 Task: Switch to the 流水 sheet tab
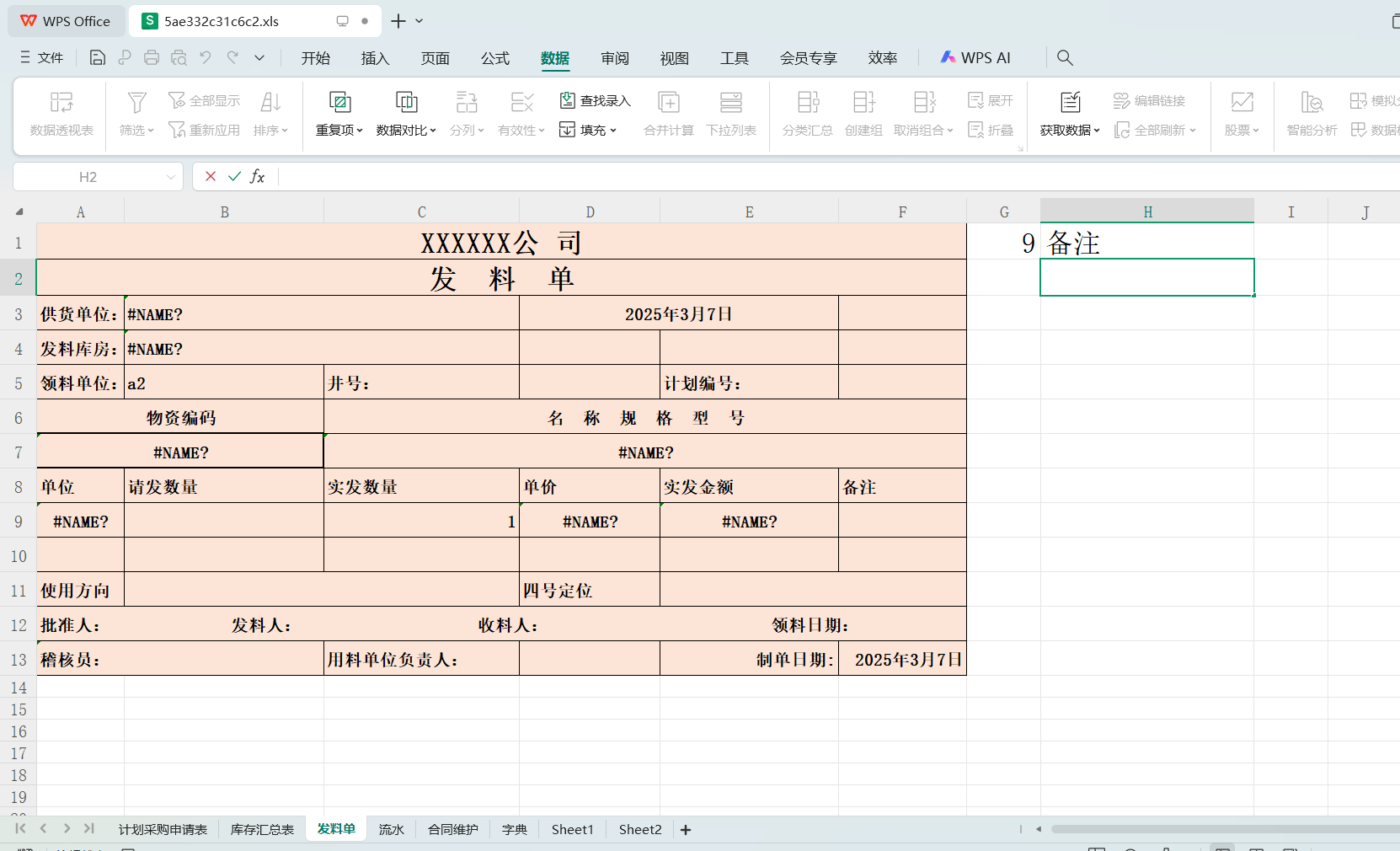(391, 829)
